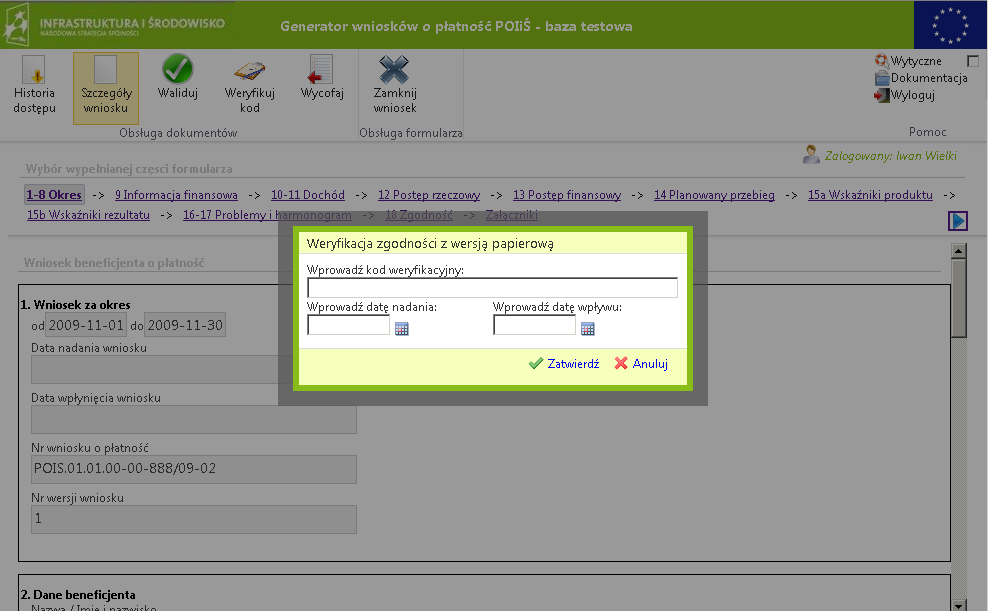Screen dimensions: 988x611
Task: Click Zamknij wniosek X icon
Action: (394, 69)
